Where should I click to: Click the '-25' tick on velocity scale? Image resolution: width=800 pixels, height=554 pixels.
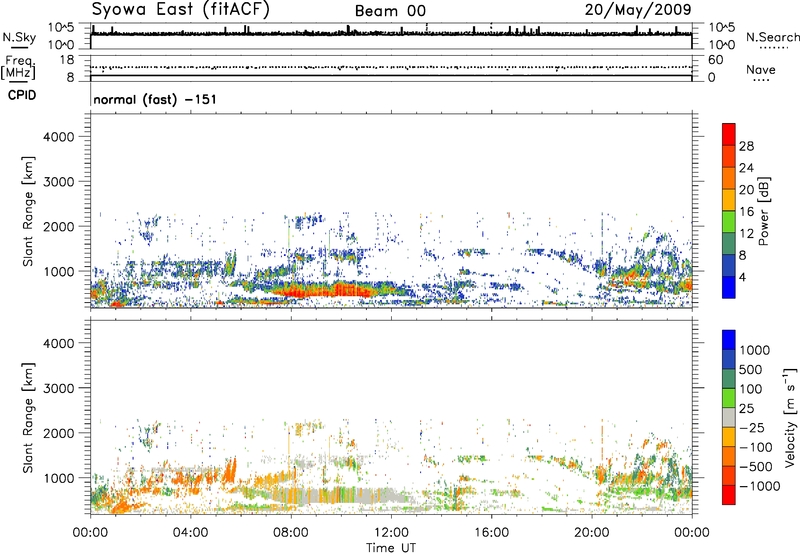point(752,427)
